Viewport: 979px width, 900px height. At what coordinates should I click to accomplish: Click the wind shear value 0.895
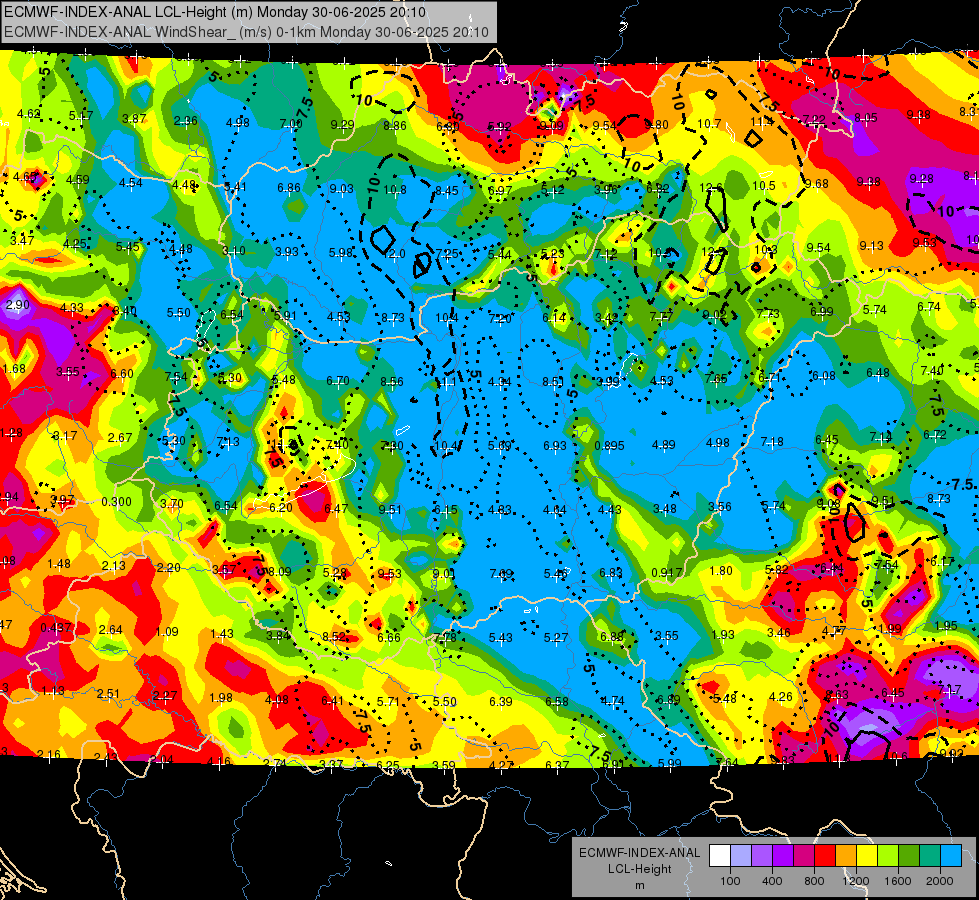tap(609, 445)
